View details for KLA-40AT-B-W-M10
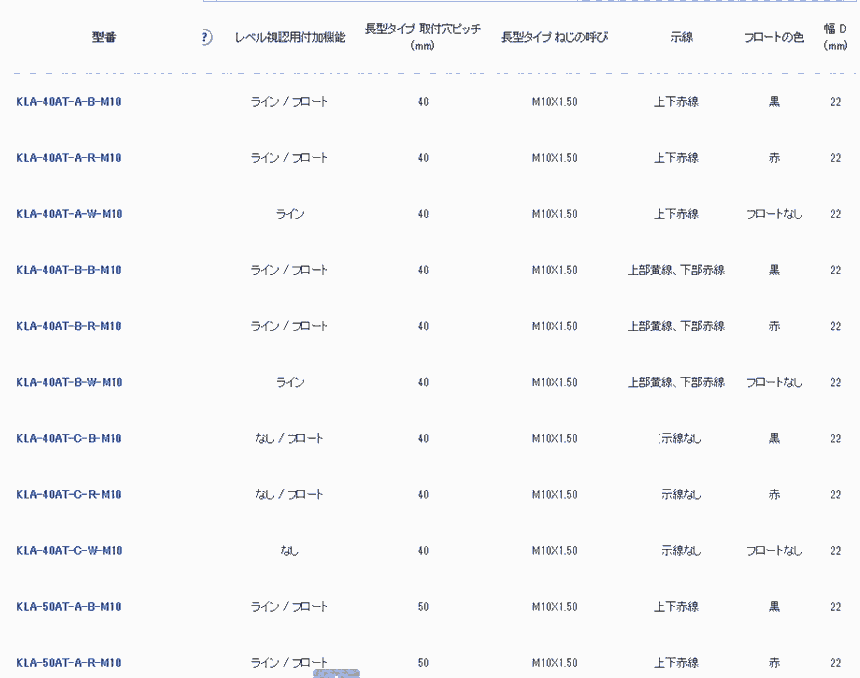This screenshot has width=860, height=678. click(x=69, y=382)
